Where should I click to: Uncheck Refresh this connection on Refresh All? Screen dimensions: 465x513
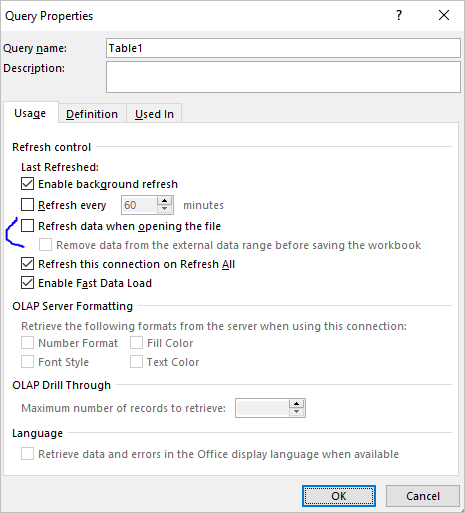[x=27, y=264]
